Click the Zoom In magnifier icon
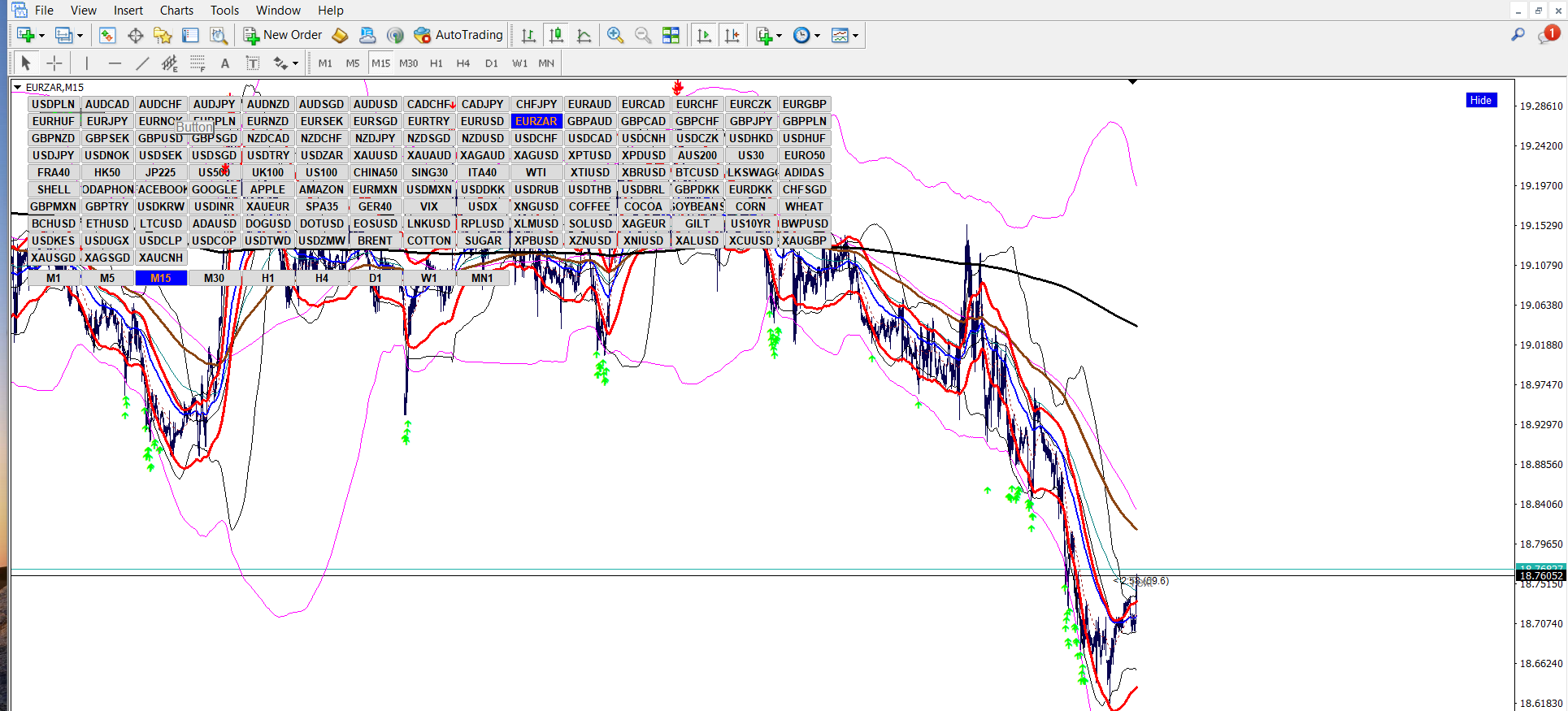The width and height of the screenshot is (1568, 711). [615, 35]
